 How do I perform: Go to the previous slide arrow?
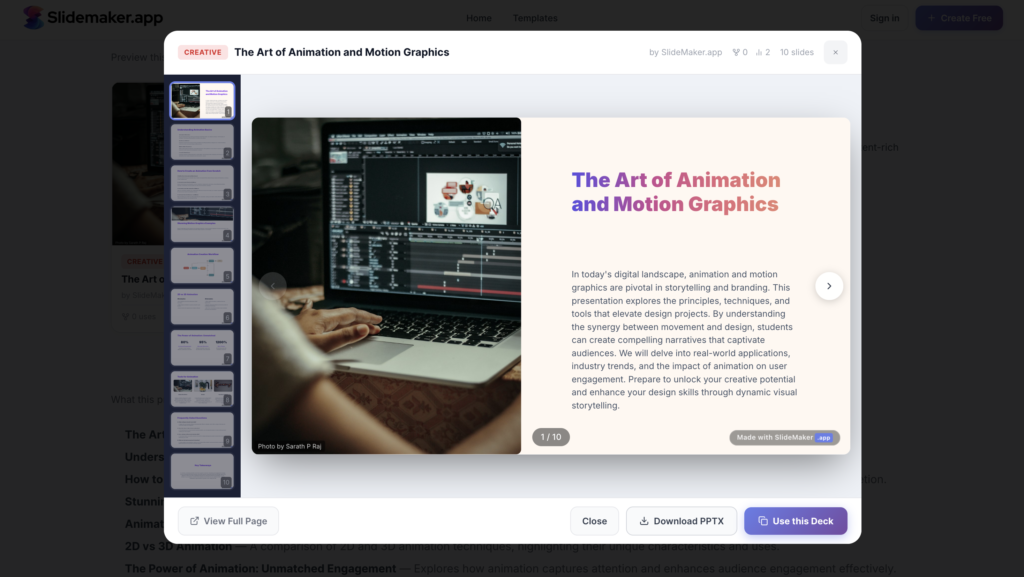(x=272, y=286)
